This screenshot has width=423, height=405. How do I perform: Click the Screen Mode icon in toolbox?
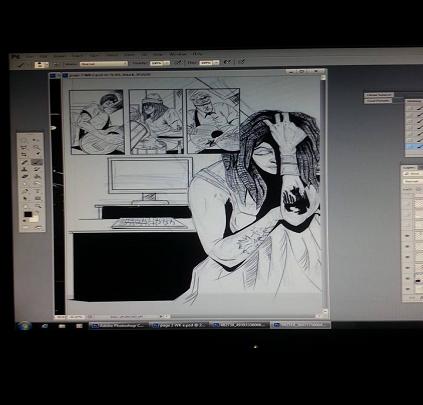(39, 227)
